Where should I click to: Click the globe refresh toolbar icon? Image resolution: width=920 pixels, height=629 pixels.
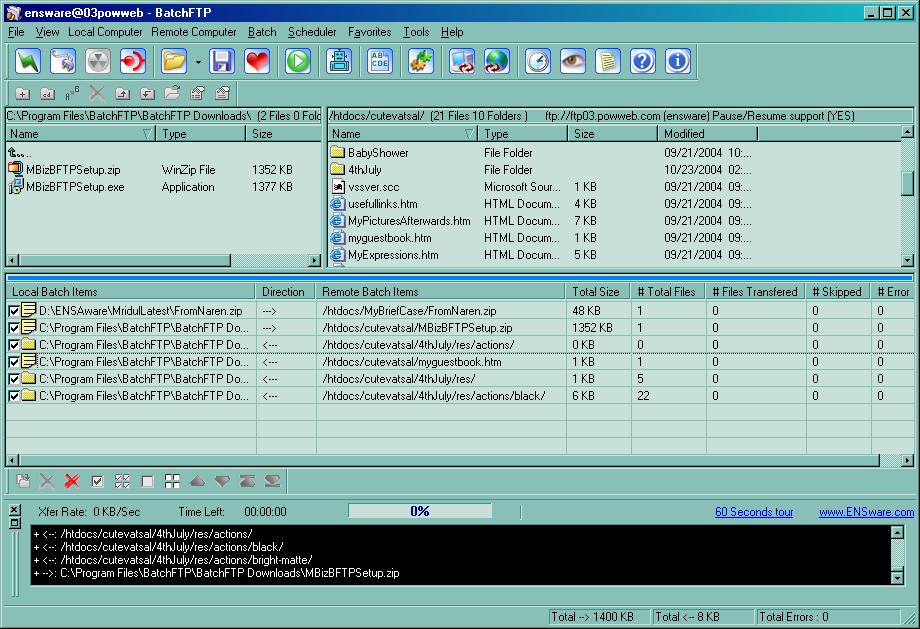tap(497, 61)
